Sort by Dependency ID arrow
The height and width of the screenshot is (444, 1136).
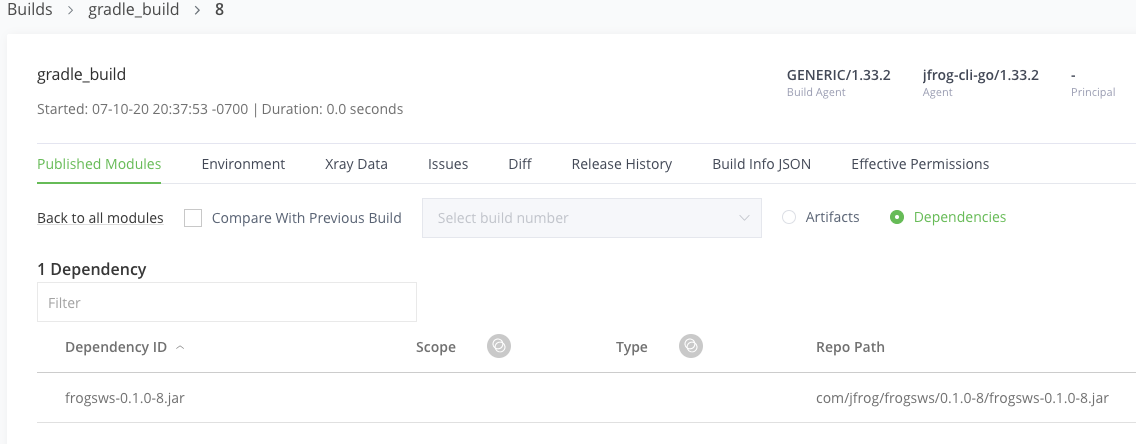tap(180, 348)
